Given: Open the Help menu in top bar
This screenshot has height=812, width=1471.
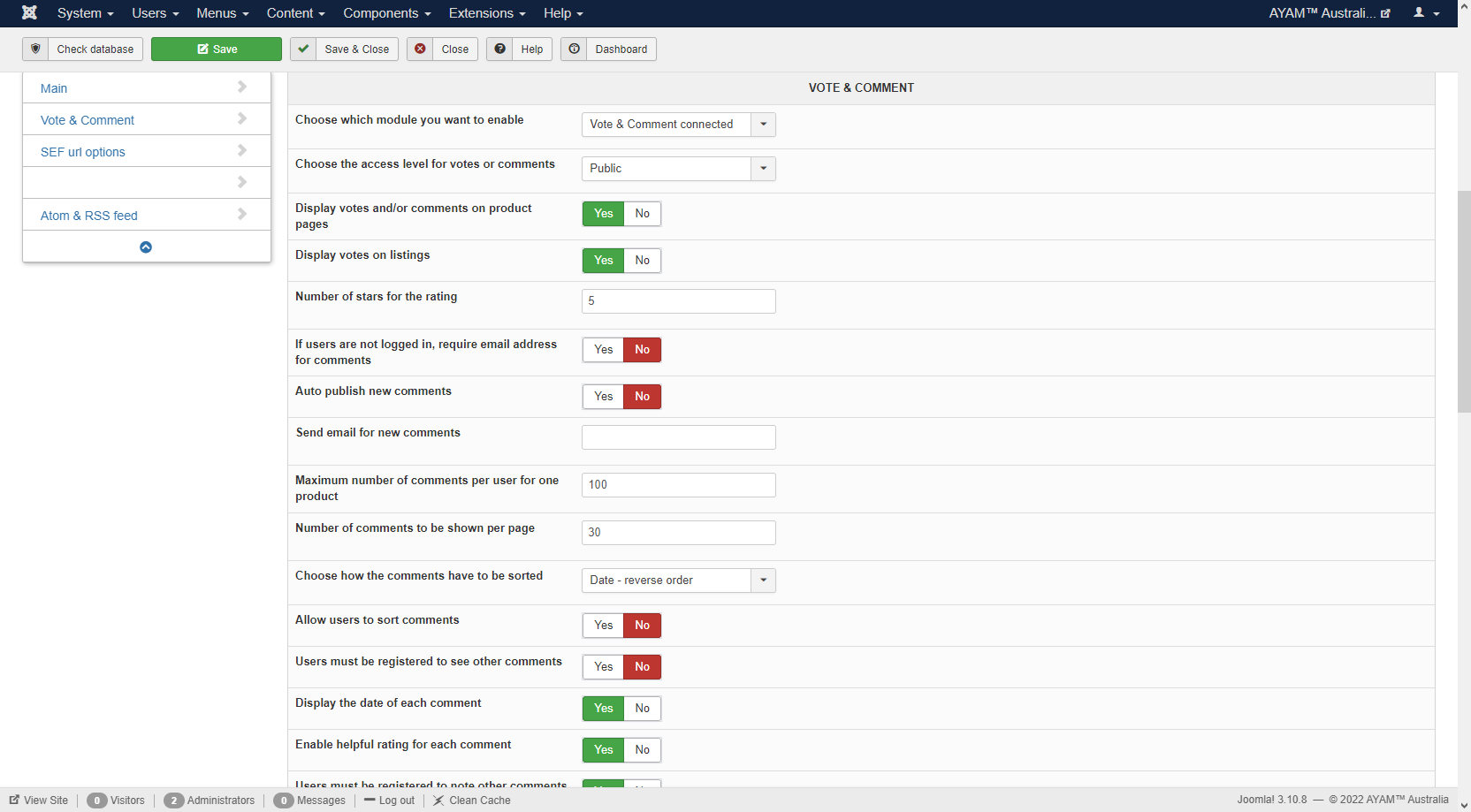Looking at the screenshot, I should [563, 13].
